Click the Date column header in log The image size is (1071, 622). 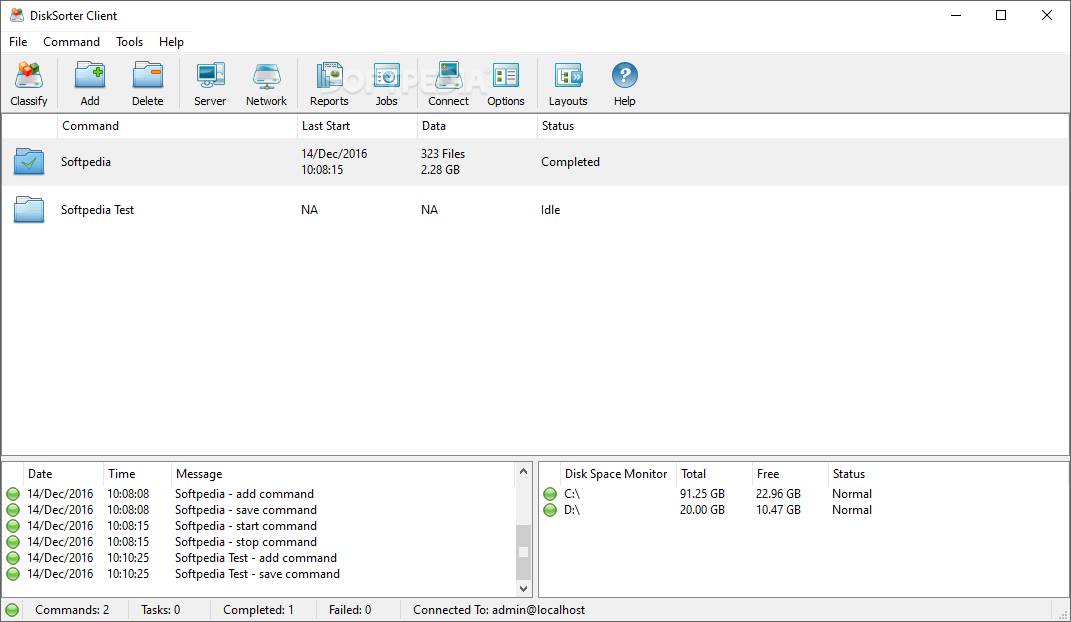tap(63, 474)
